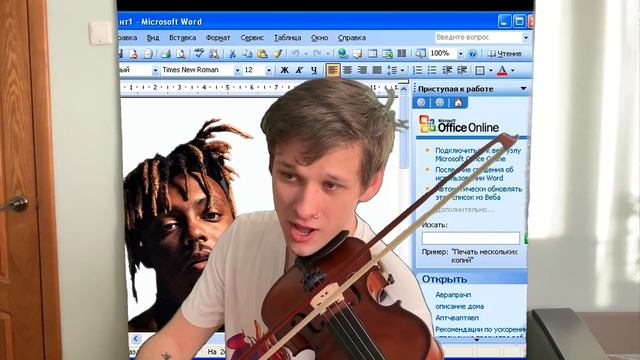Click the Redo arrow icon

(x=317, y=53)
